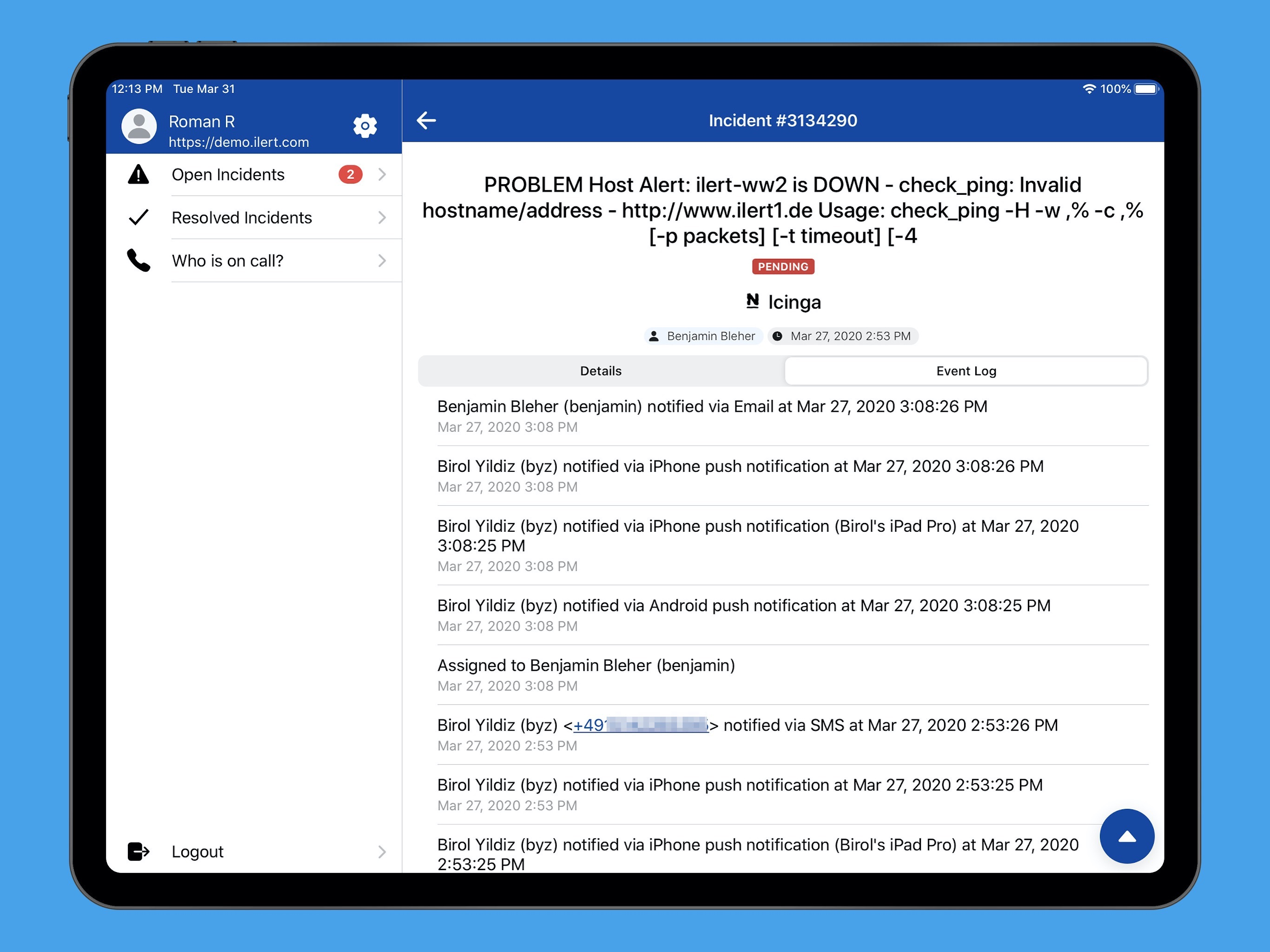1270x952 pixels.
Task: Expand Resolved Incidents chevron
Action: click(383, 217)
